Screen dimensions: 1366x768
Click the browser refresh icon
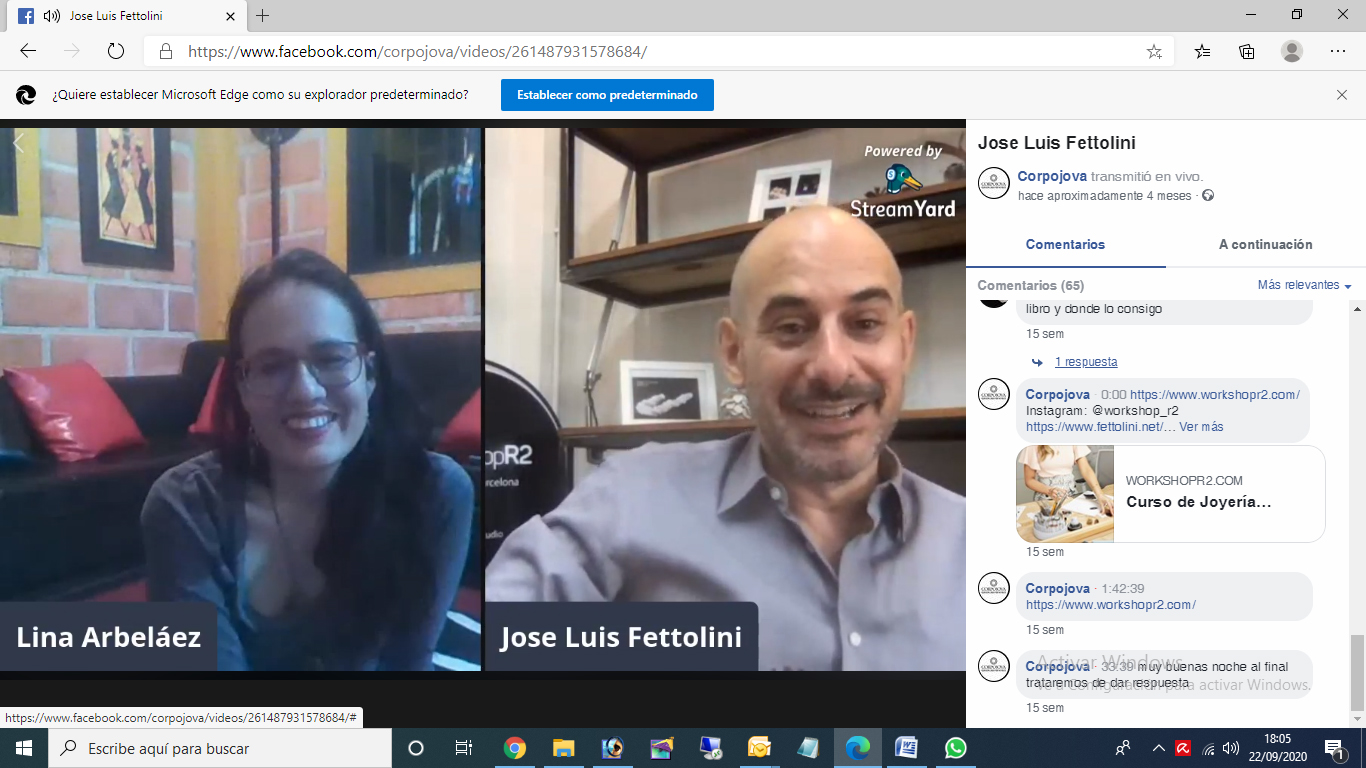point(115,51)
